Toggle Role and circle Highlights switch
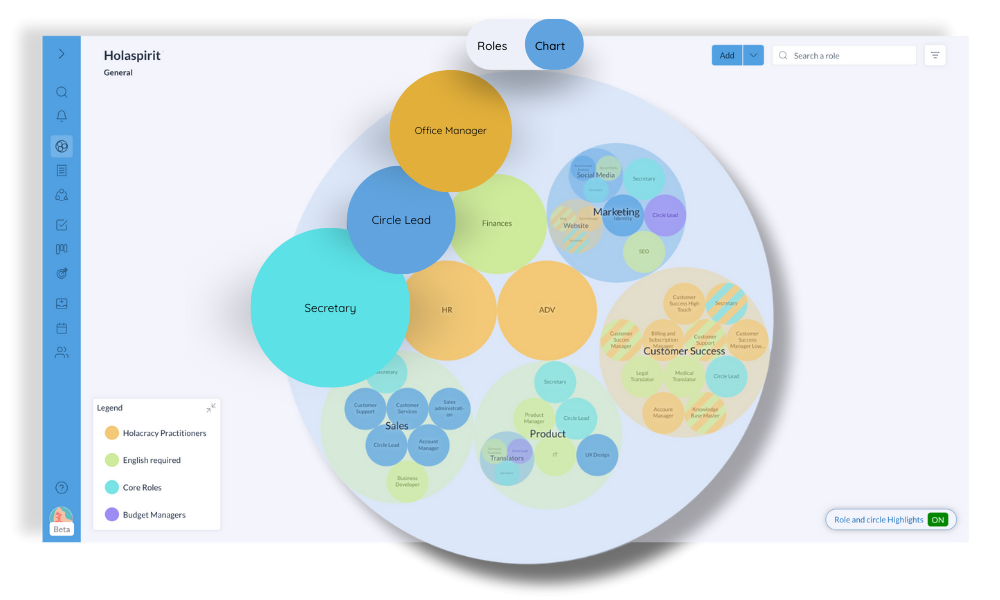The height and width of the screenshot is (600, 1000). point(938,520)
